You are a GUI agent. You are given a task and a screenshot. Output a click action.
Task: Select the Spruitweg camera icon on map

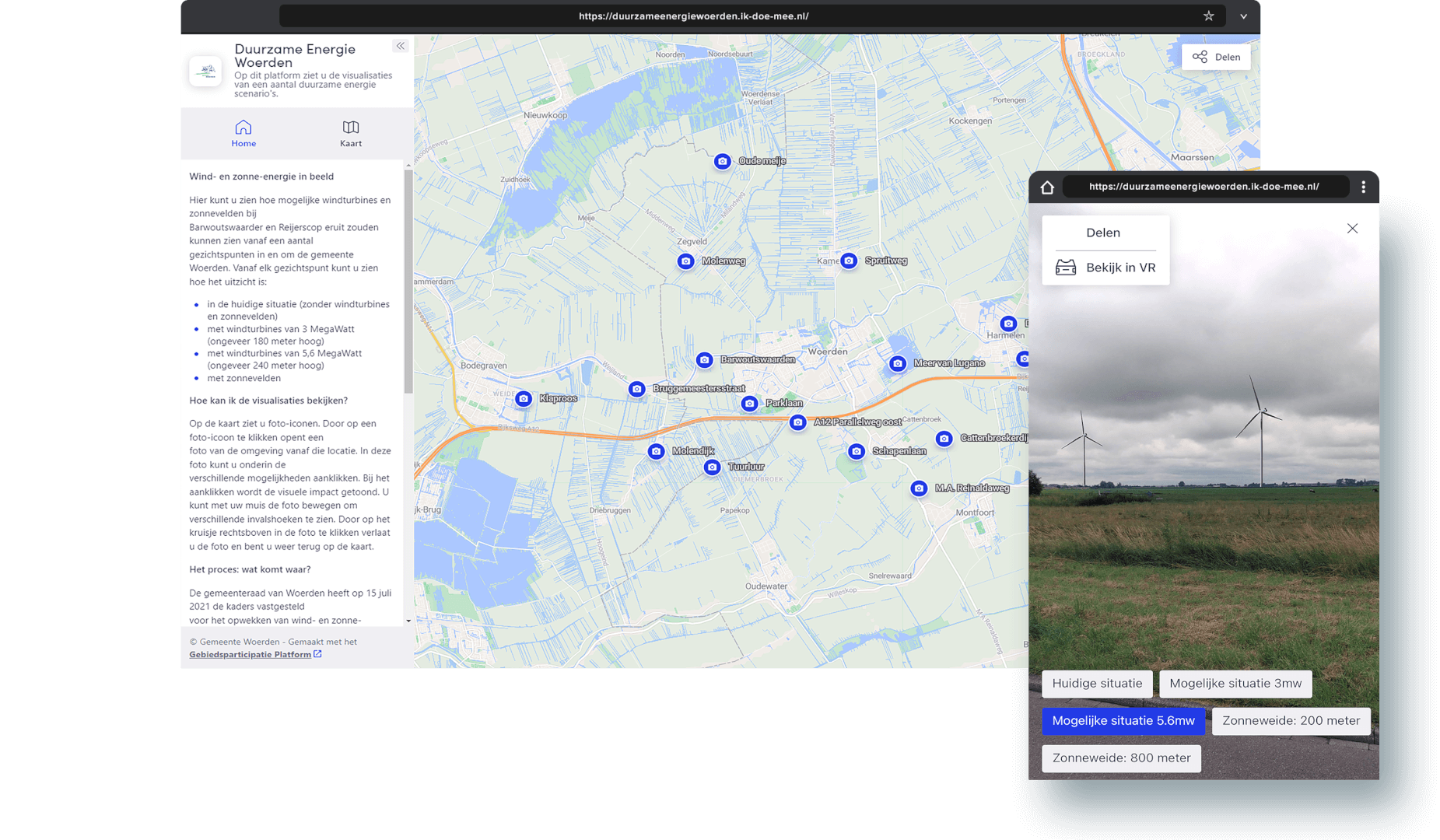tap(849, 261)
